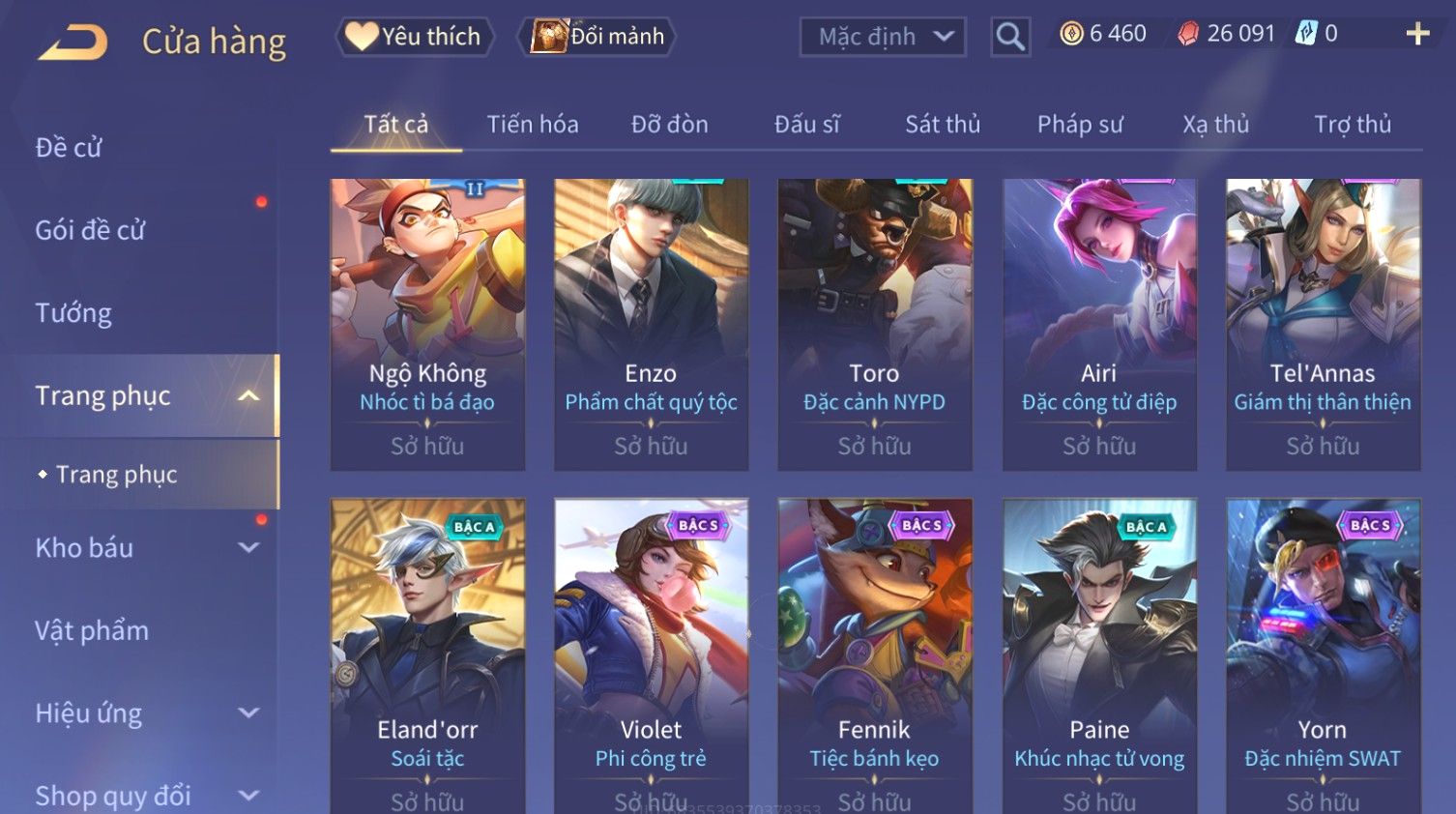This screenshot has height=814, width=1456.
Task: Switch to the Pháp sư tab
Action: (1080, 124)
